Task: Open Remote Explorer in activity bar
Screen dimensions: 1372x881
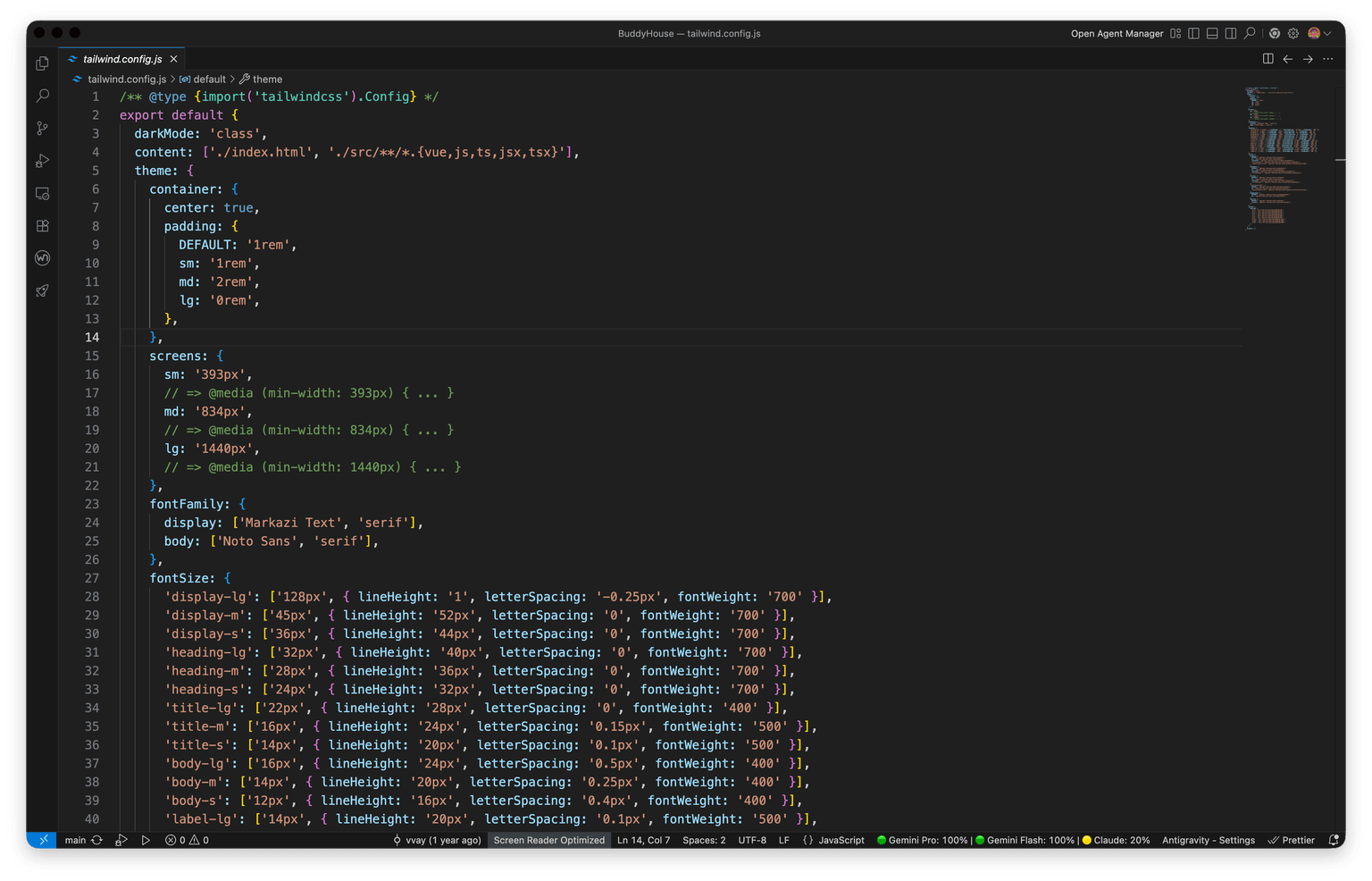Action: 42,194
